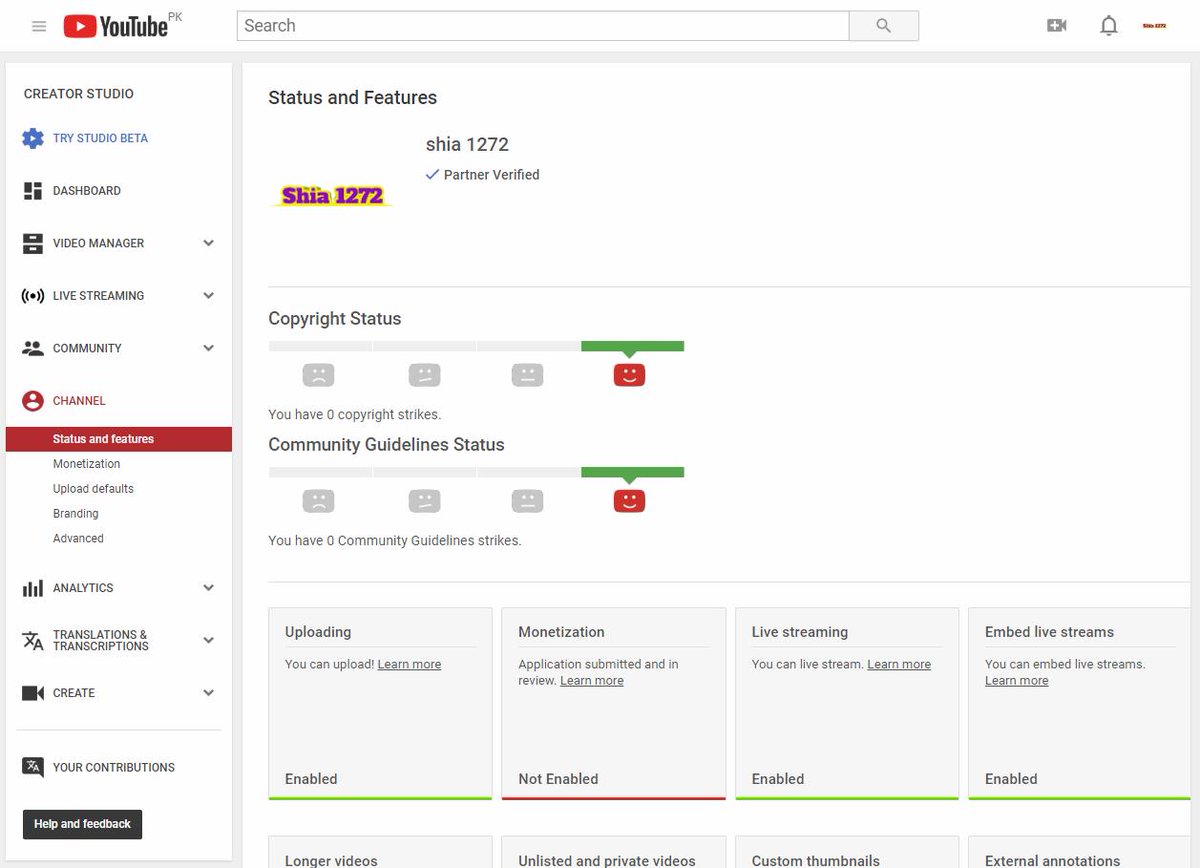Click the Live Streaming broadcast icon
Screen dimensions: 1200x868
click(x=33, y=296)
